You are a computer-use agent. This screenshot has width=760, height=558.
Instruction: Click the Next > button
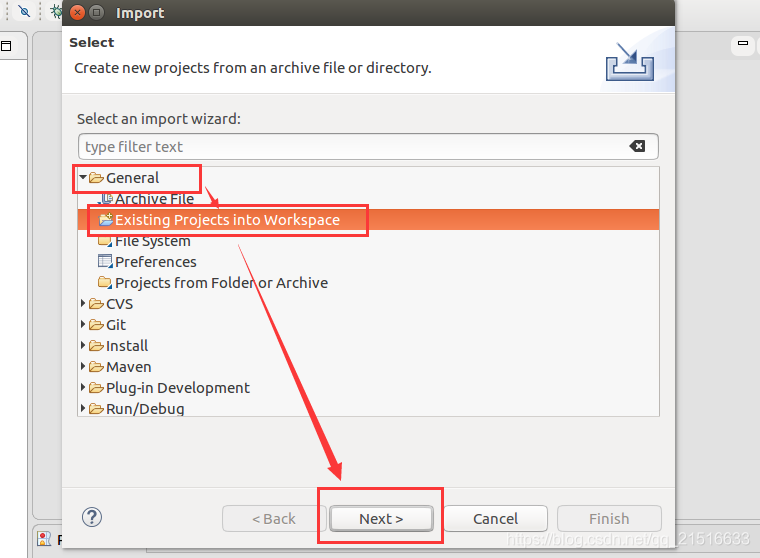point(381,519)
